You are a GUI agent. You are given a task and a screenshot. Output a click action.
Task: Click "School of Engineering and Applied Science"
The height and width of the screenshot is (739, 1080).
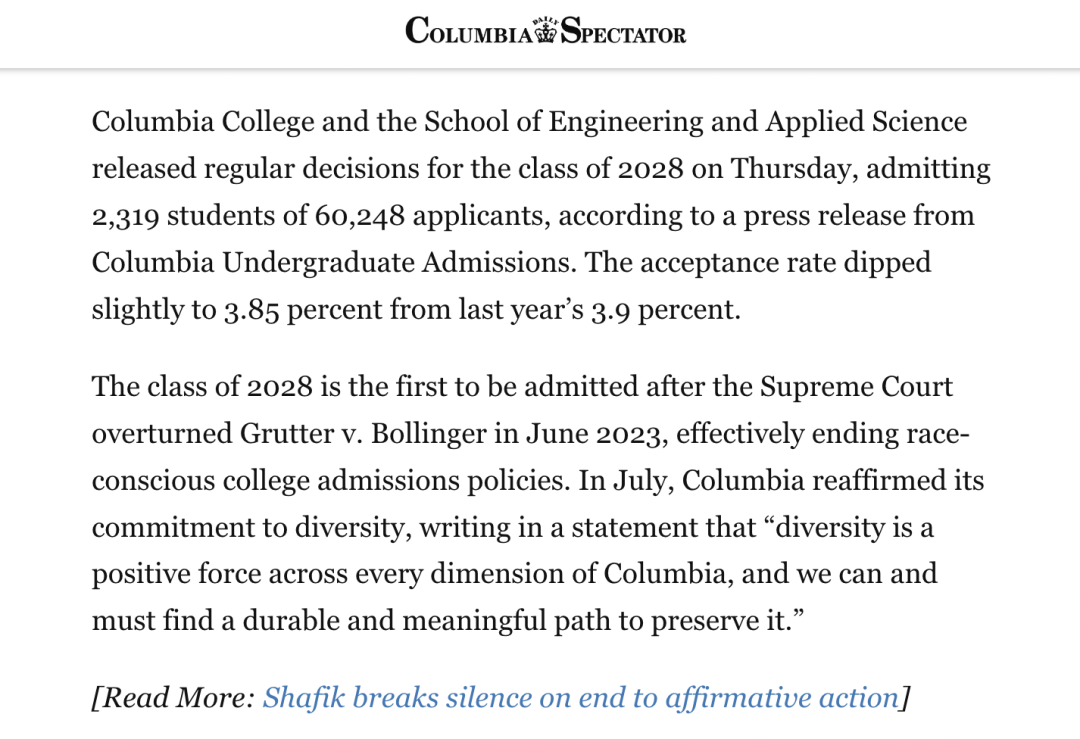(696, 122)
